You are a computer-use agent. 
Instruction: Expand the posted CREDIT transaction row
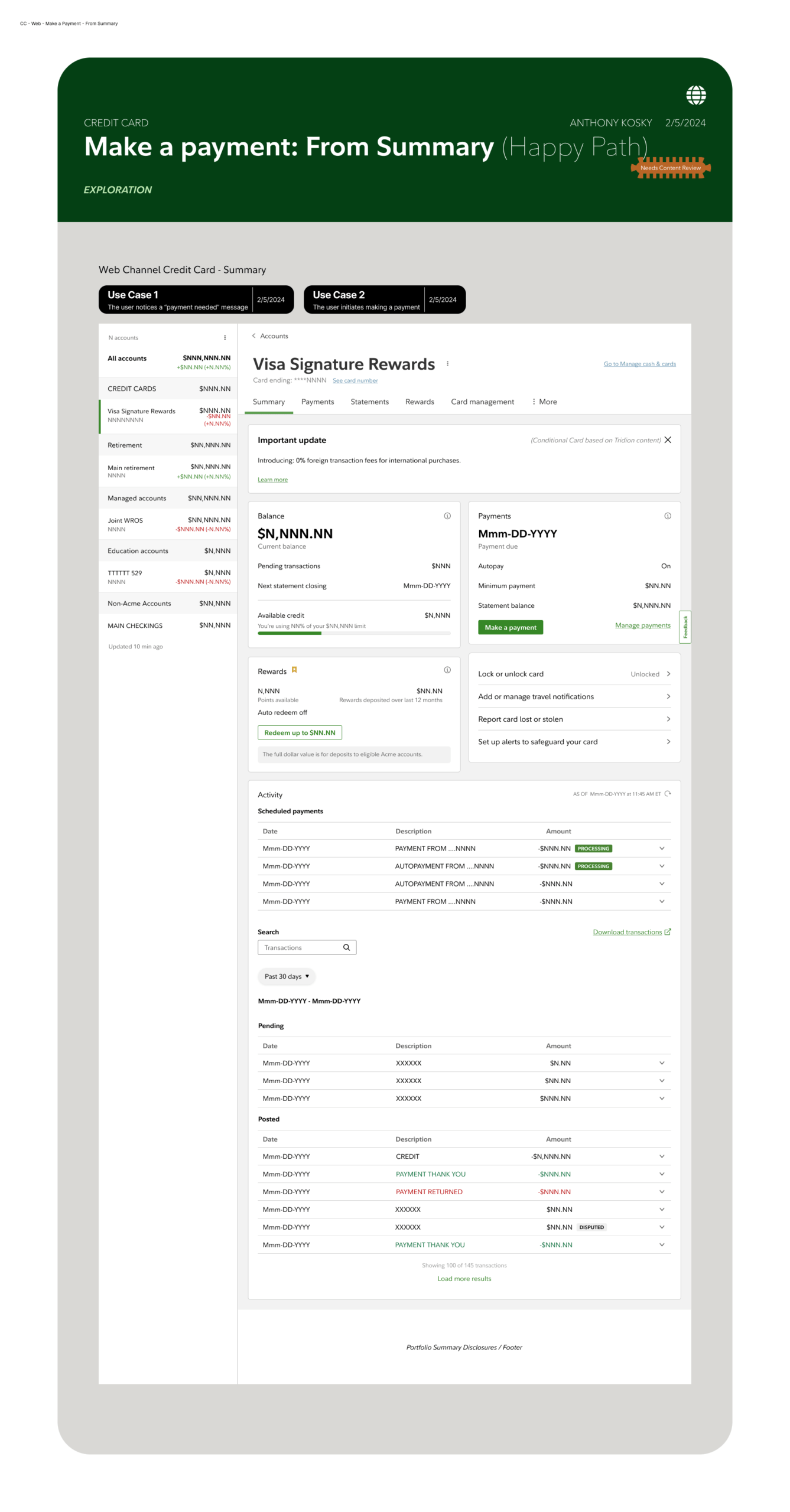point(661,1156)
